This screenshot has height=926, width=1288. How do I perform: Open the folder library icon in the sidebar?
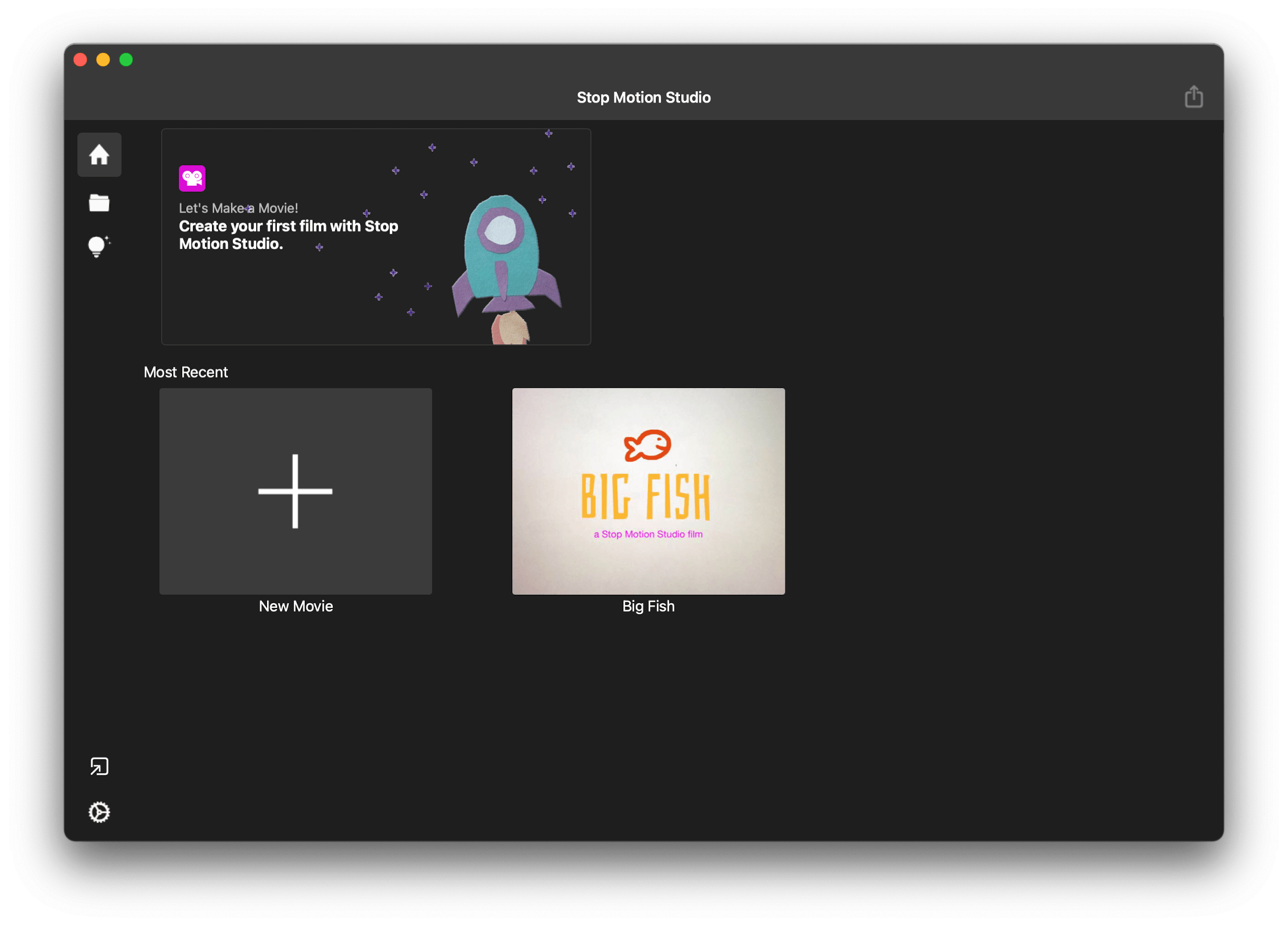[x=99, y=203]
